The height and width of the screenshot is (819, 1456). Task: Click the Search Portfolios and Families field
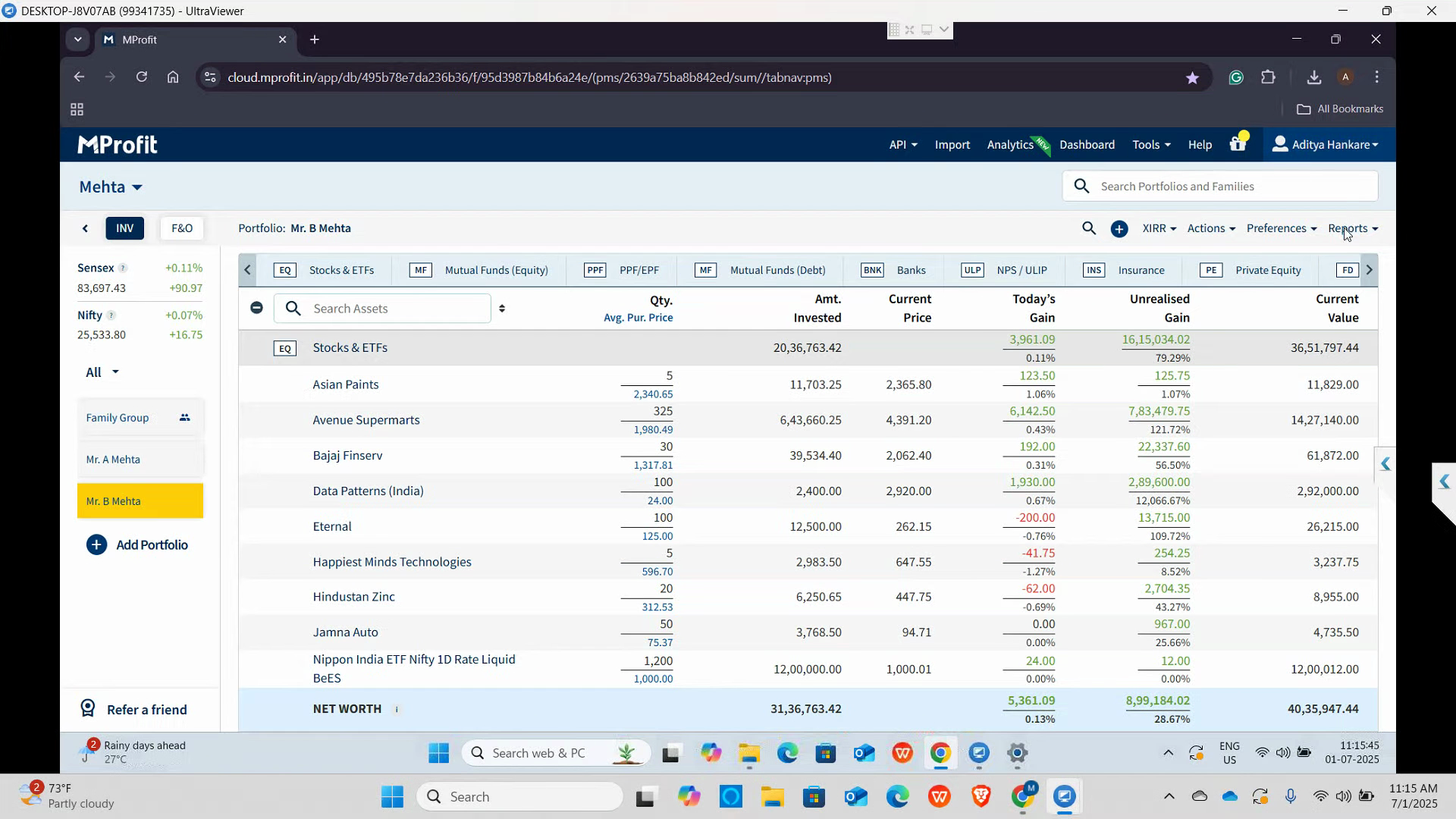1220,187
